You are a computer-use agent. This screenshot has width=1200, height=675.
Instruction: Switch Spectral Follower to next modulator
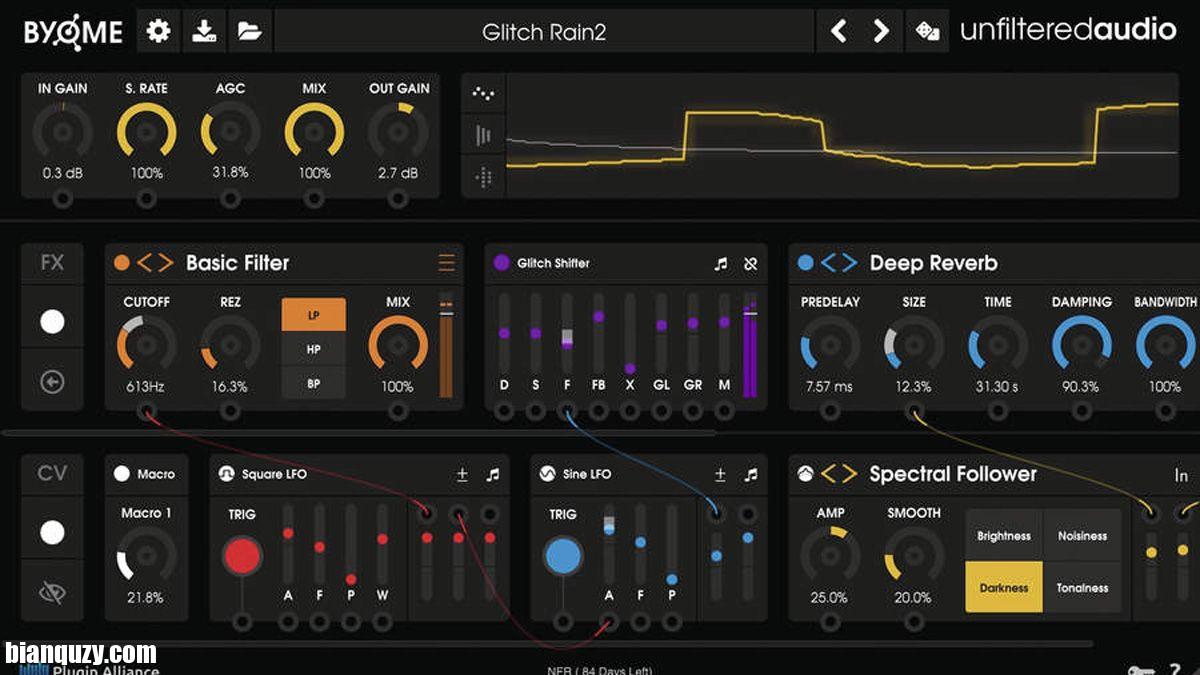(x=848, y=474)
